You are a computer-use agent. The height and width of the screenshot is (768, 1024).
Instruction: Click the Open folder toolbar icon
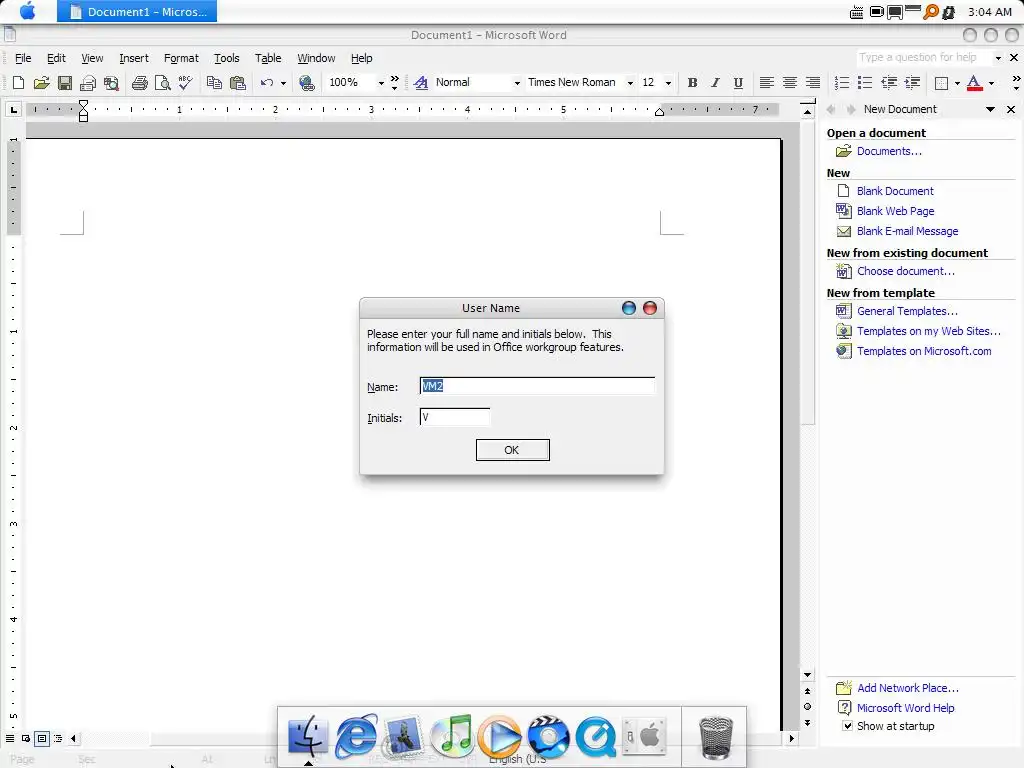pos(41,83)
